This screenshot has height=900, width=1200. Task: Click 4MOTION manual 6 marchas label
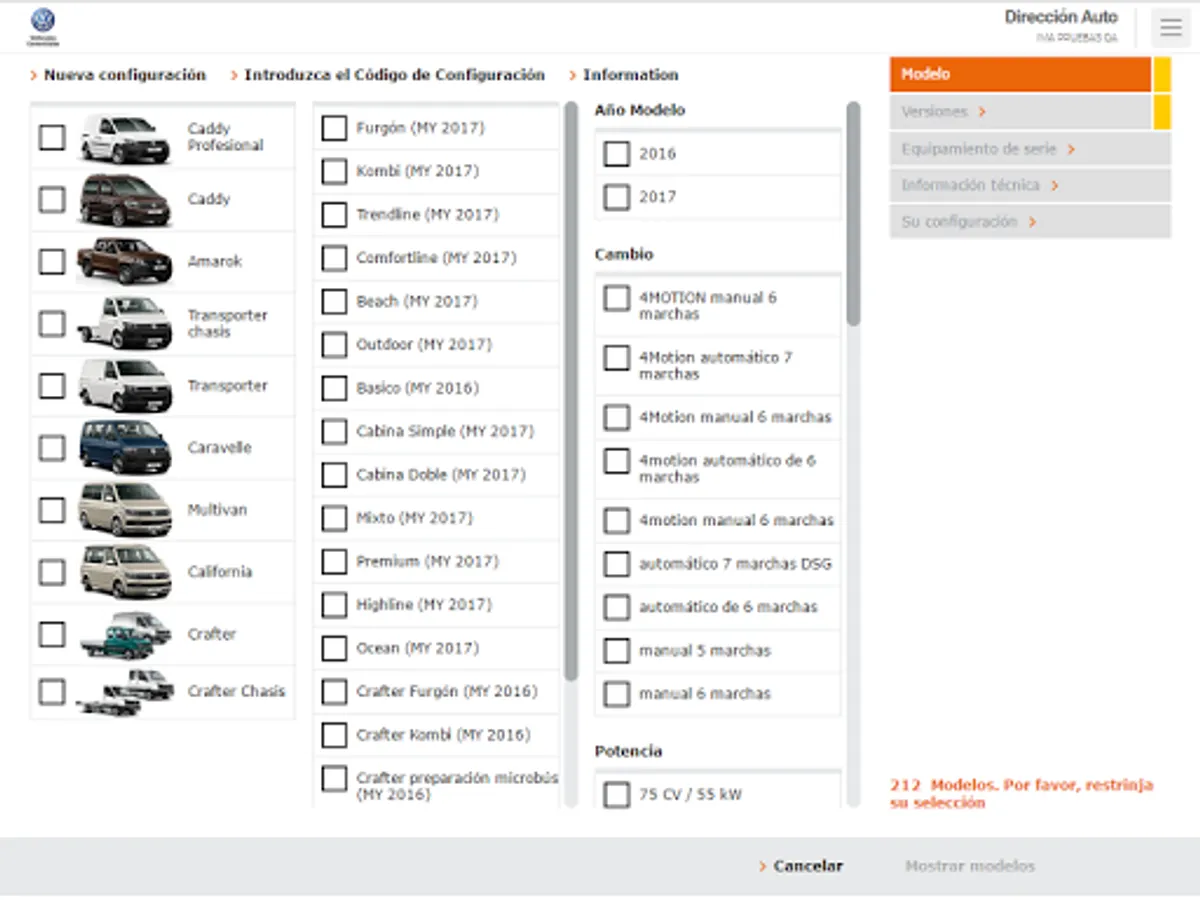pyautogui.click(x=708, y=306)
